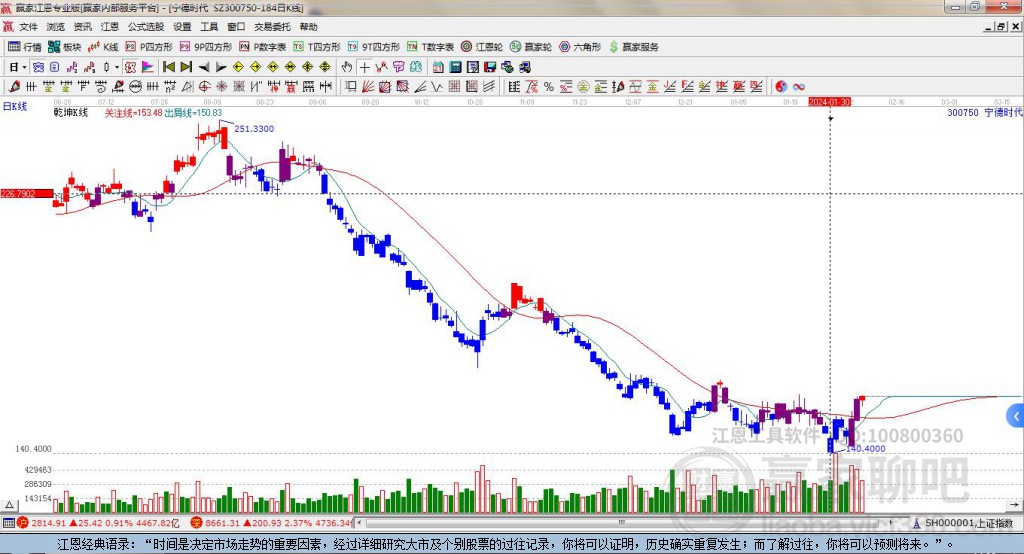Open the 窗口 menu

click(236, 27)
